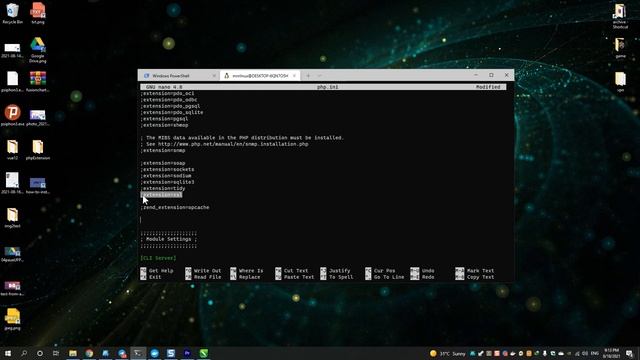
Task: Open the Recycle Bin desktop icon
Action: coord(12,13)
